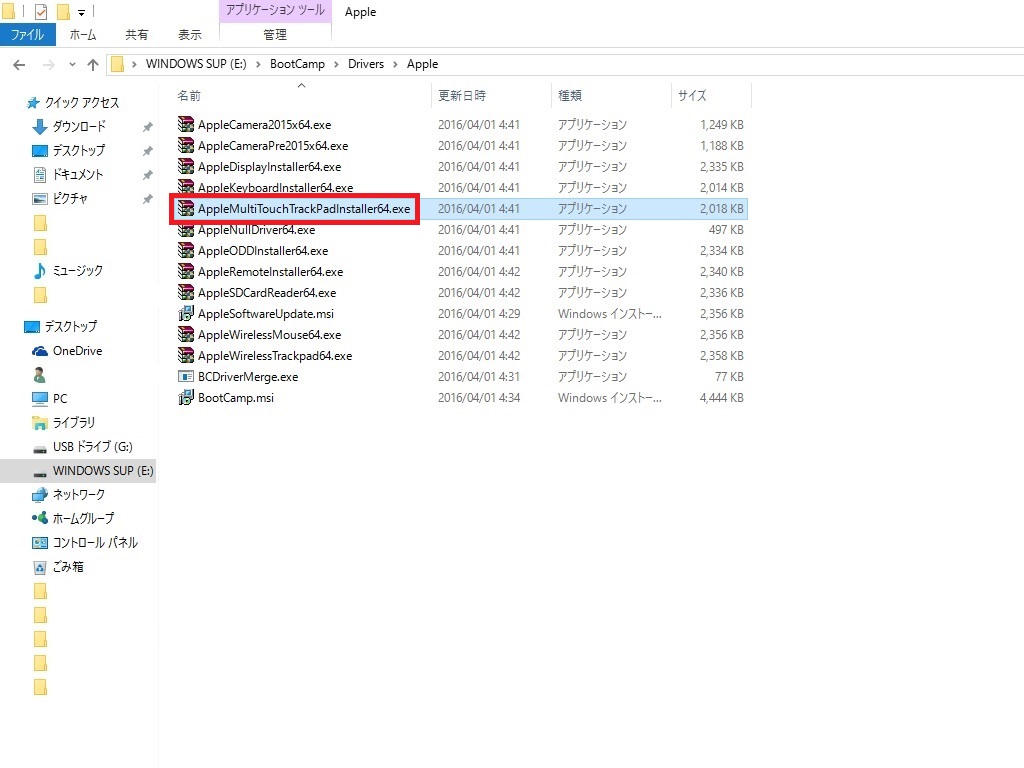Click the 77 KB size of BCDriverMerge.exe

pyautogui.click(x=729, y=377)
